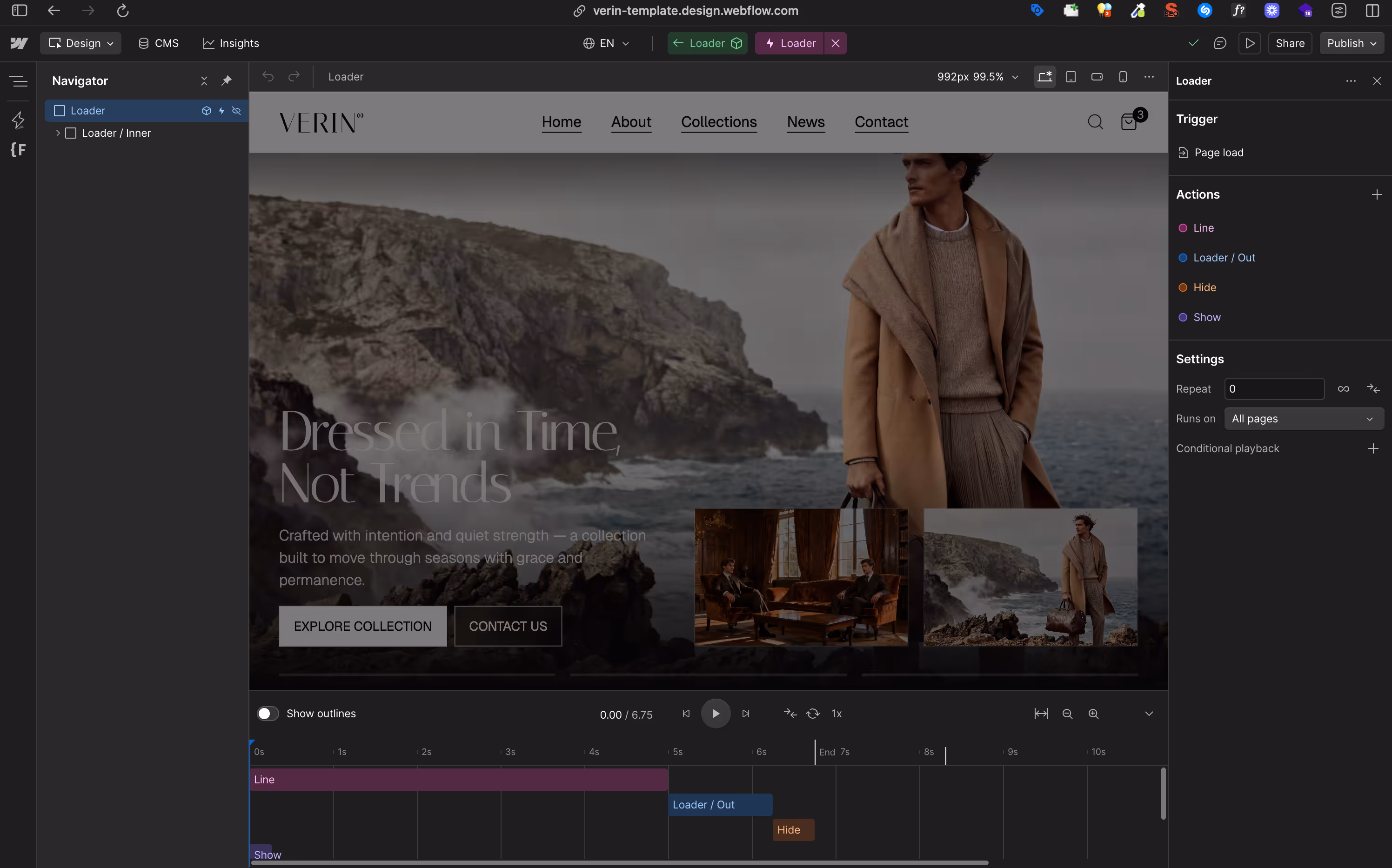
Task: Click CONTACT US button
Action: [x=508, y=626]
